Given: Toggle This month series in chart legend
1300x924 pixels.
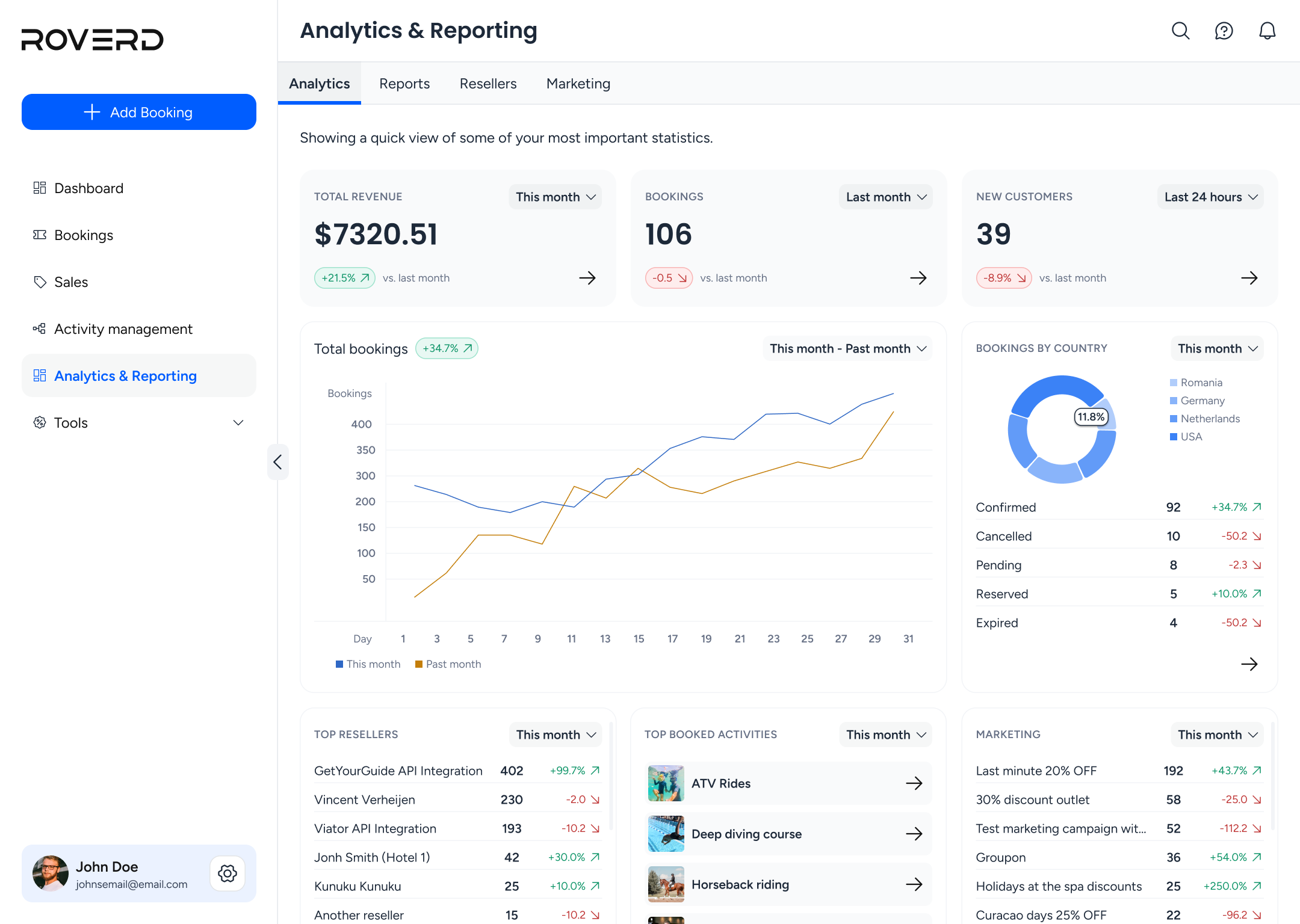Looking at the screenshot, I should tap(368, 664).
